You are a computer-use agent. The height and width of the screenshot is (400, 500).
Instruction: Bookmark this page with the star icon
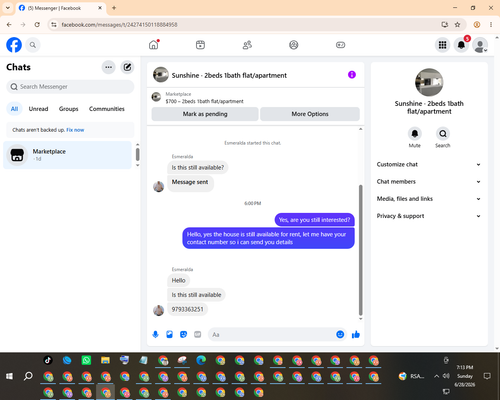click(x=457, y=25)
